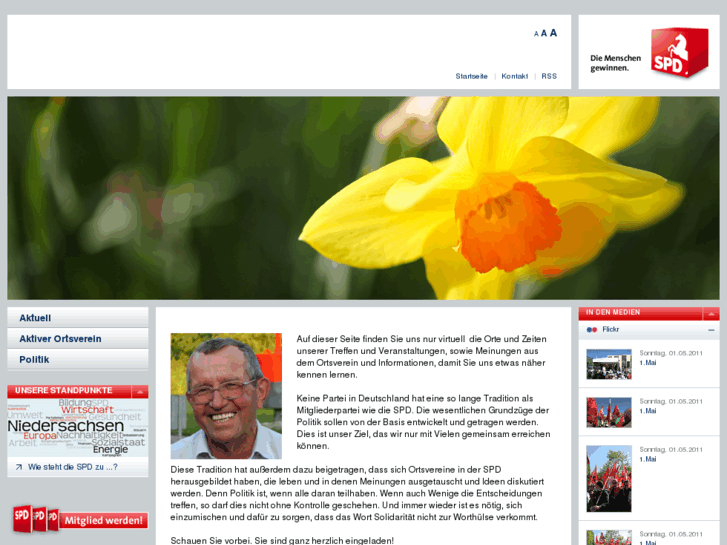Open the second Flickr thumbnail with red flags
This screenshot has height=545, width=727.
[x=609, y=412]
